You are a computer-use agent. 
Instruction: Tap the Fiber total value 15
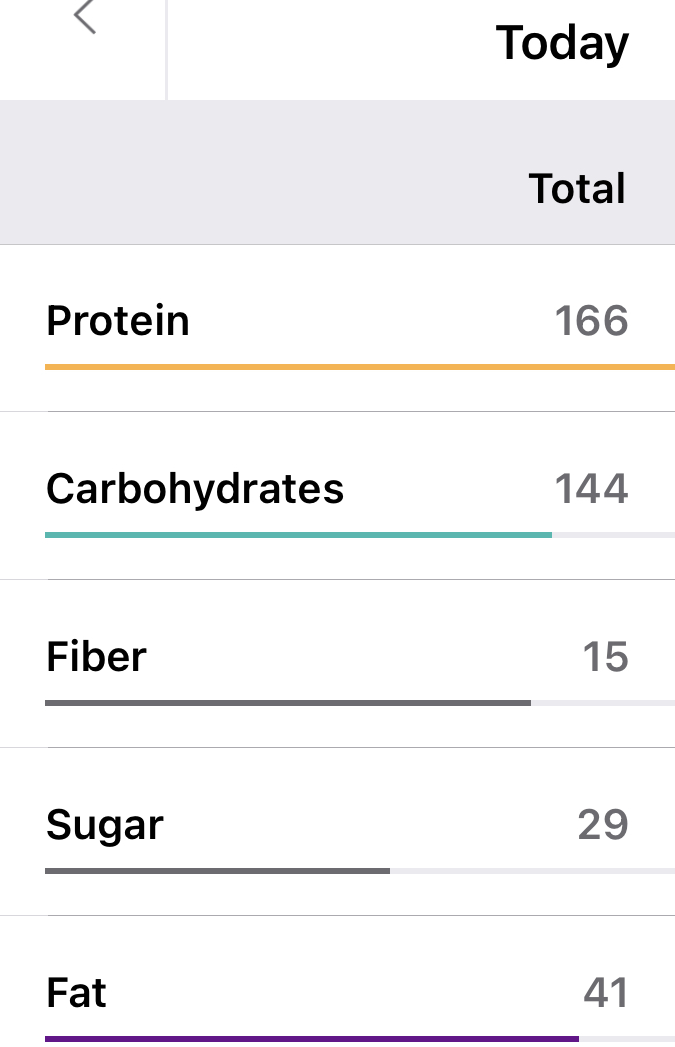click(x=605, y=657)
